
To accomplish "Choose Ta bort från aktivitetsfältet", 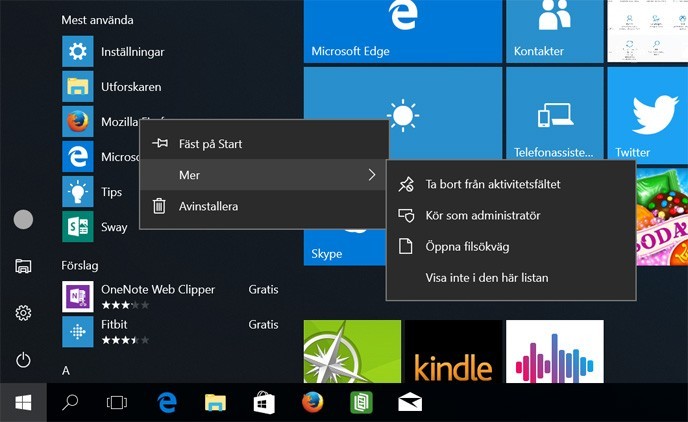I will point(511,184).
